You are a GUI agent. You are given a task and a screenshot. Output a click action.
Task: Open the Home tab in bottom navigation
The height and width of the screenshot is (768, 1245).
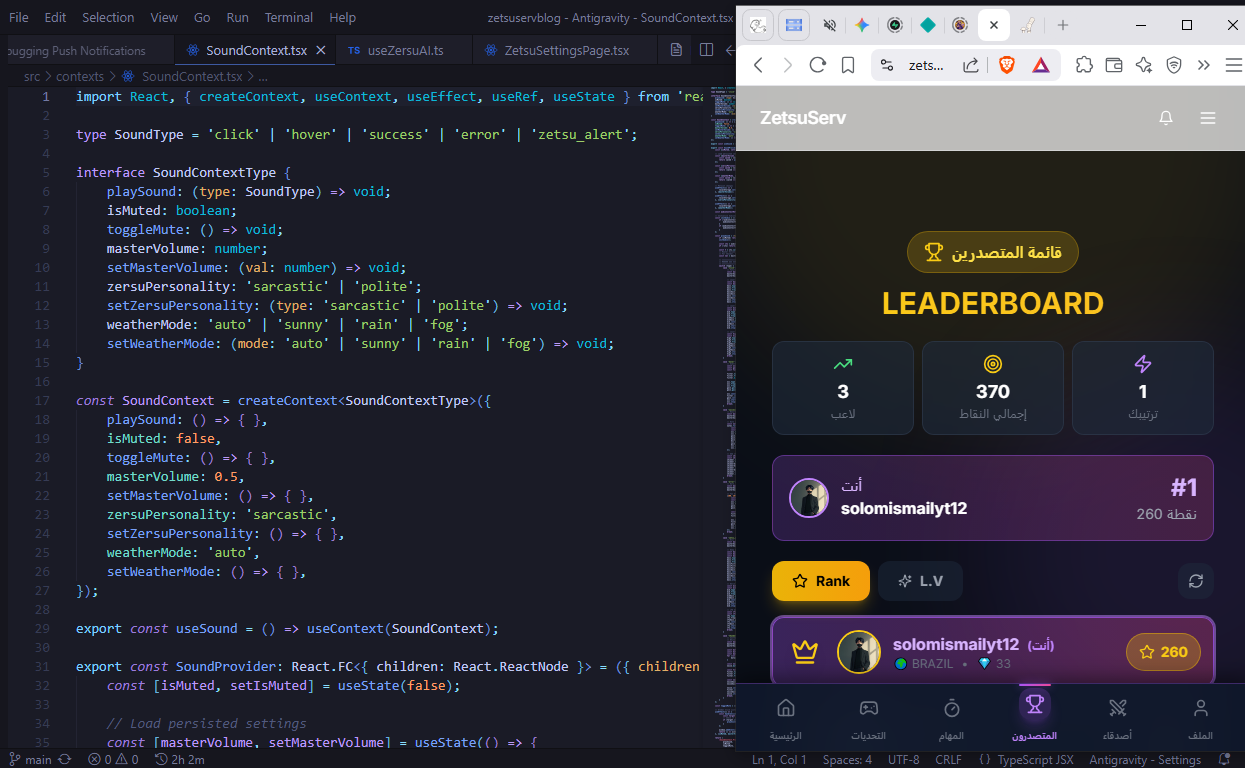coord(785,718)
